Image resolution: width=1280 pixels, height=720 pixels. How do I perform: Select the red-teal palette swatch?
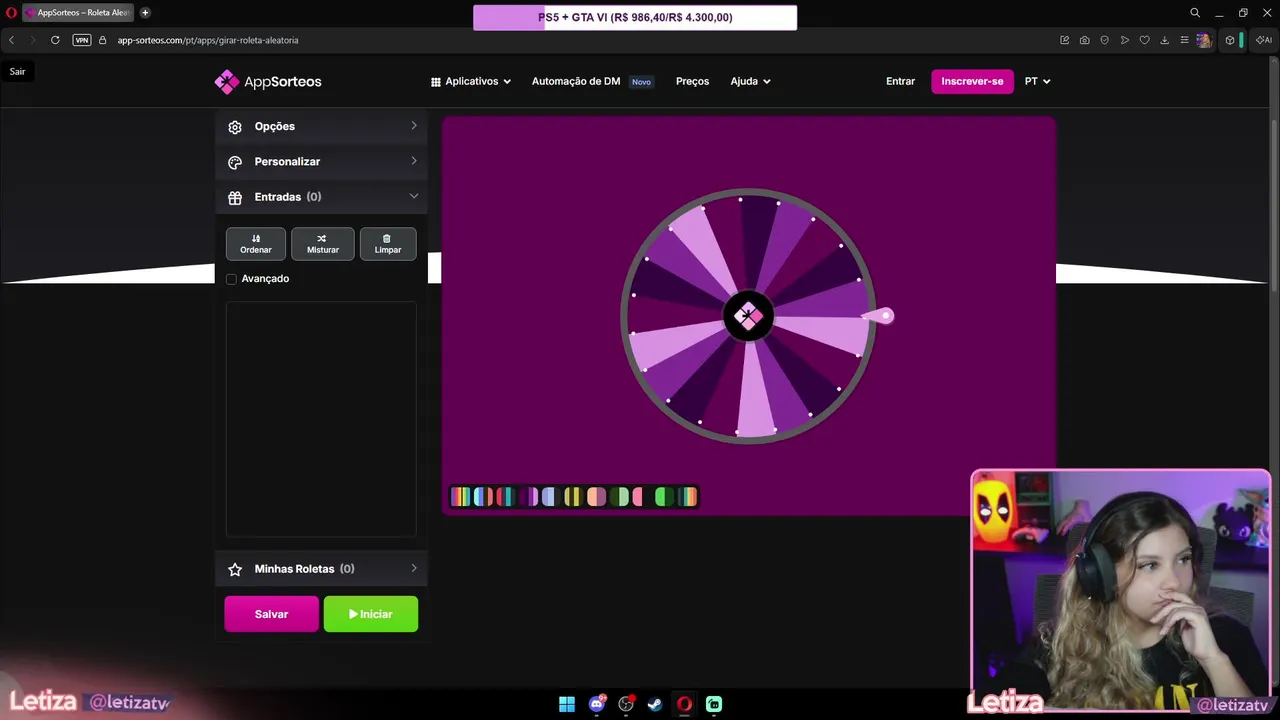pos(505,497)
